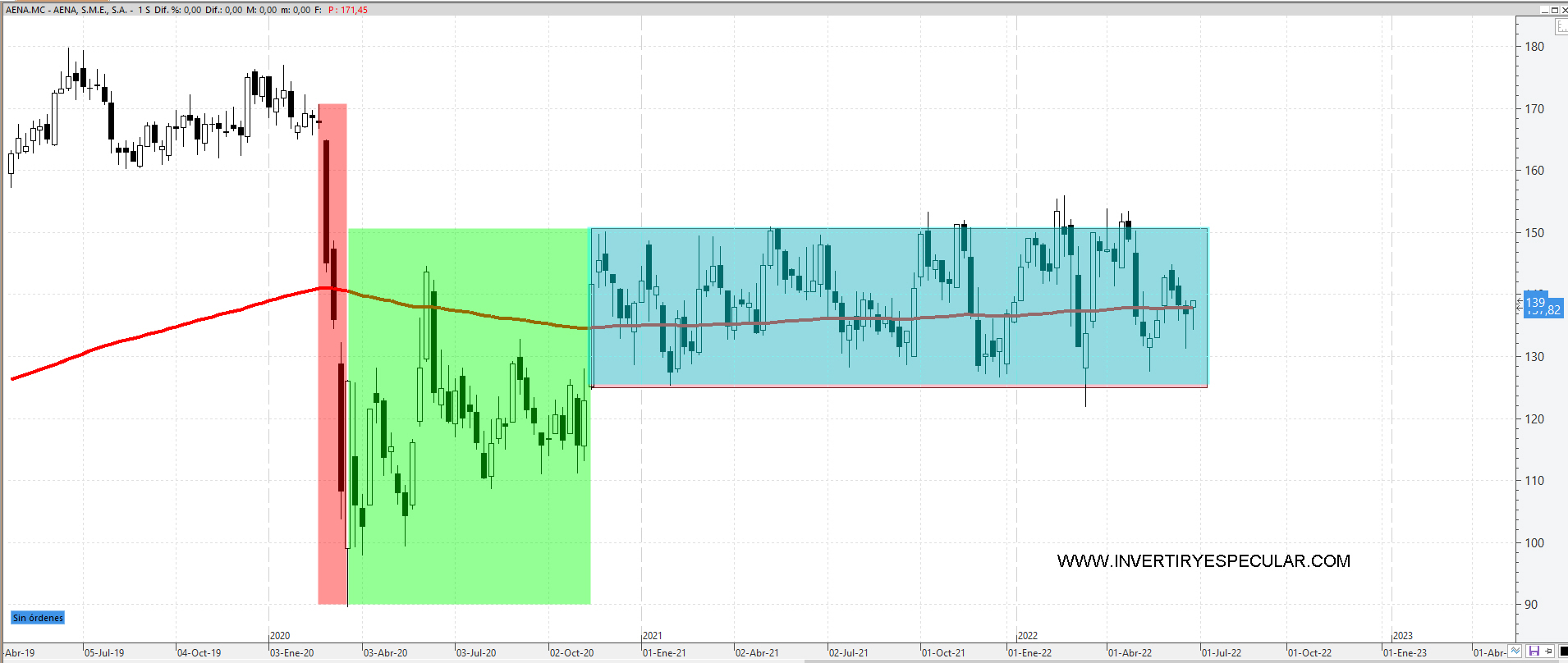Click the 03-Ene-20 date on time axis

[x=292, y=653]
